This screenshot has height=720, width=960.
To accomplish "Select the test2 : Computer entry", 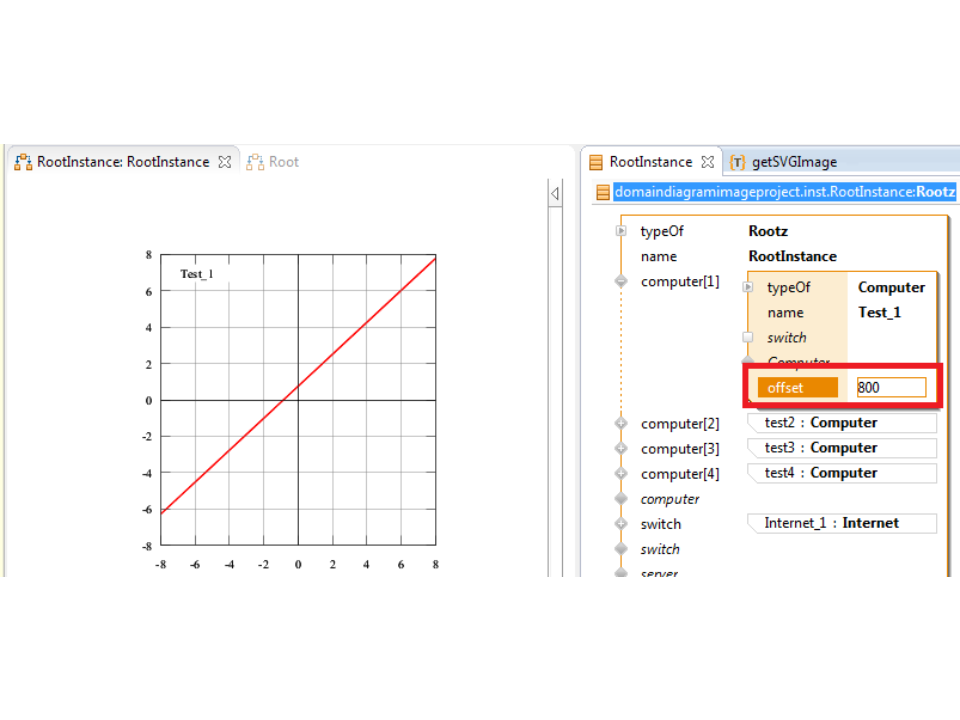I will click(x=841, y=423).
